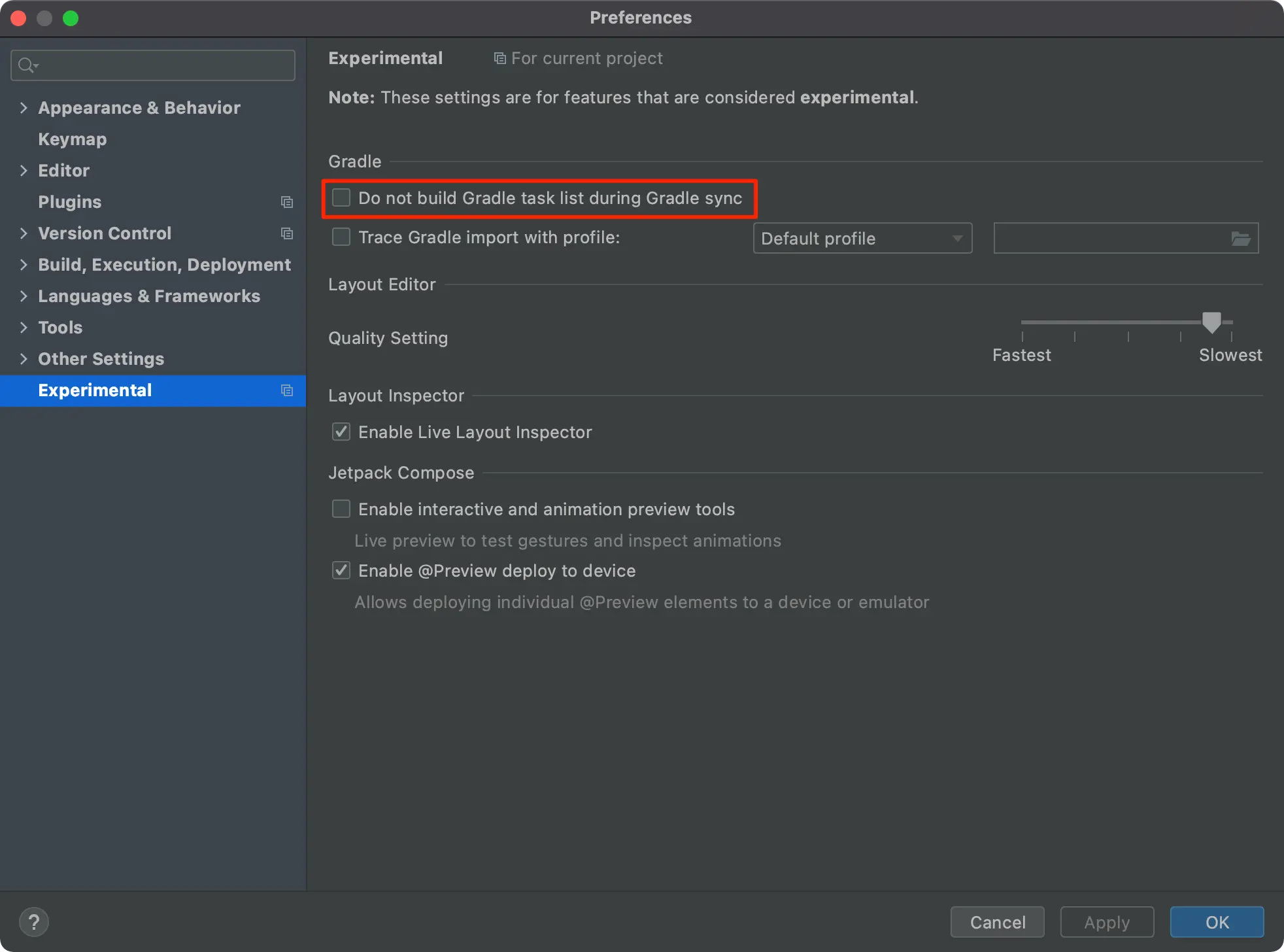The width and height of the screenshot is (1284, 952).
Task: Open the Default profile dropdown
Action: [862, 239]
